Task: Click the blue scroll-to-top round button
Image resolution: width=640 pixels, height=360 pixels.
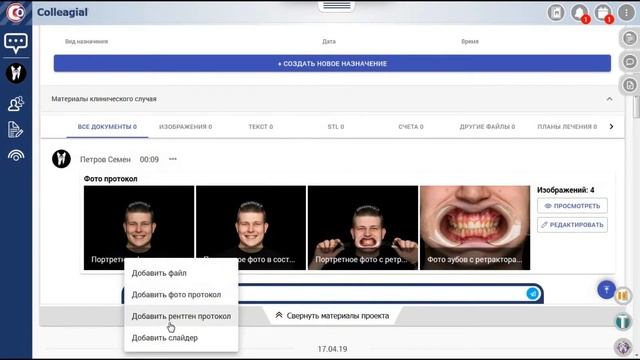Action: pos(606,289)
